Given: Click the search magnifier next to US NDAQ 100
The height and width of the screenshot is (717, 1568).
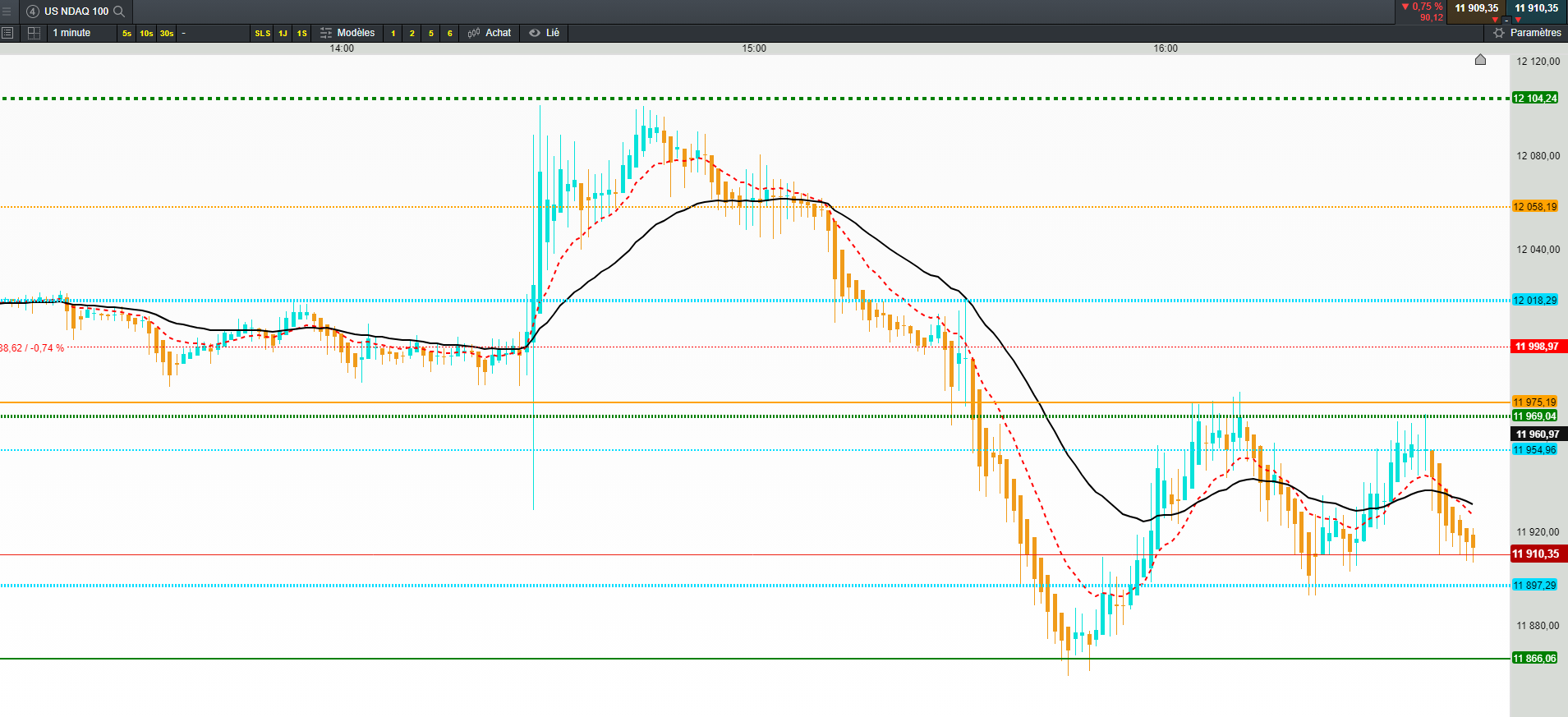Looking at the screenshot, I should [119, 11].
